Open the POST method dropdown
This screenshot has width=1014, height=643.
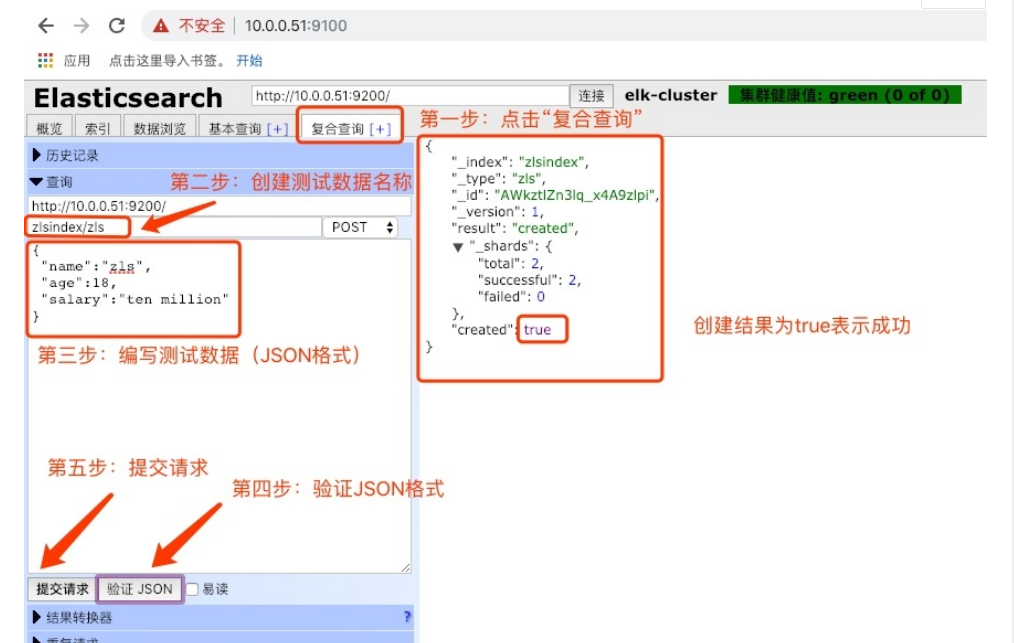tap(361, 227)
